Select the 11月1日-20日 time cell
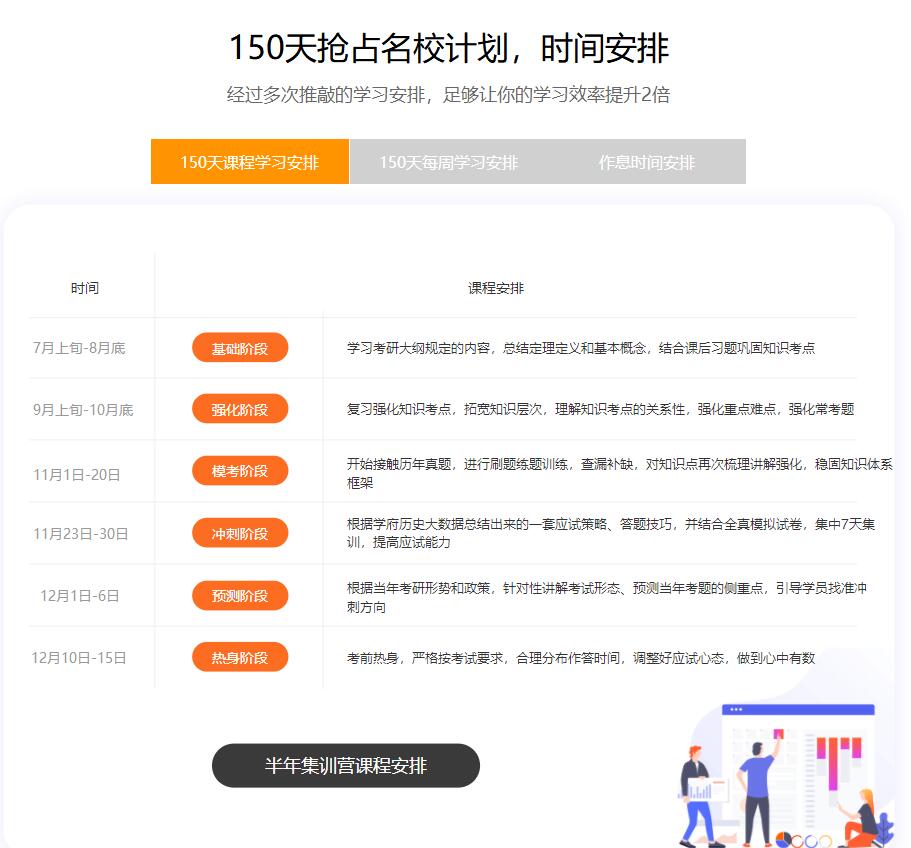Screen dimensions: 911x848 [x=77, y=475]
